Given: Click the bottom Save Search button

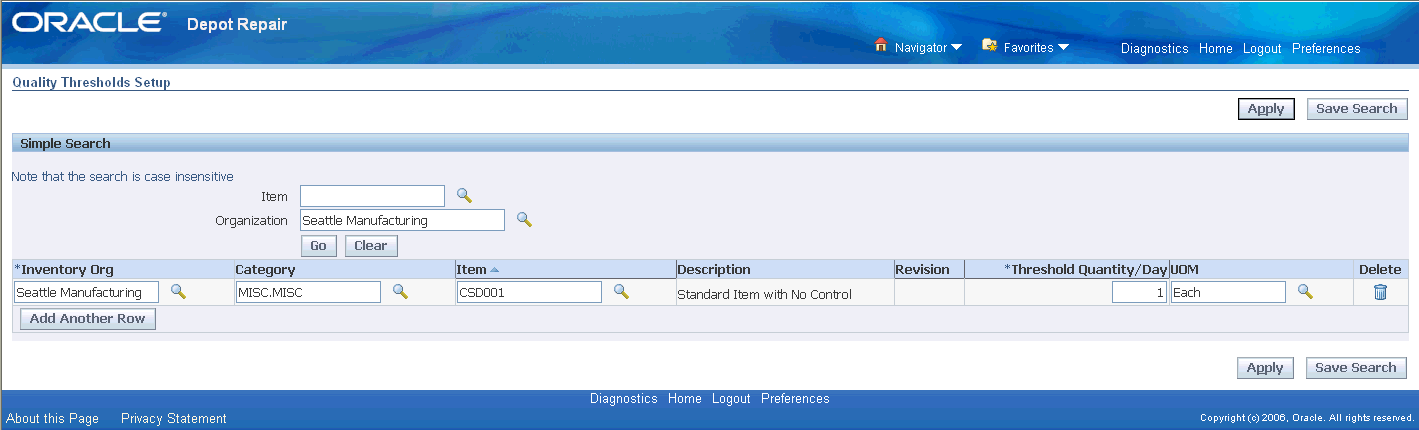Looking at the screenshot, I should click(x=1356, y=368).
